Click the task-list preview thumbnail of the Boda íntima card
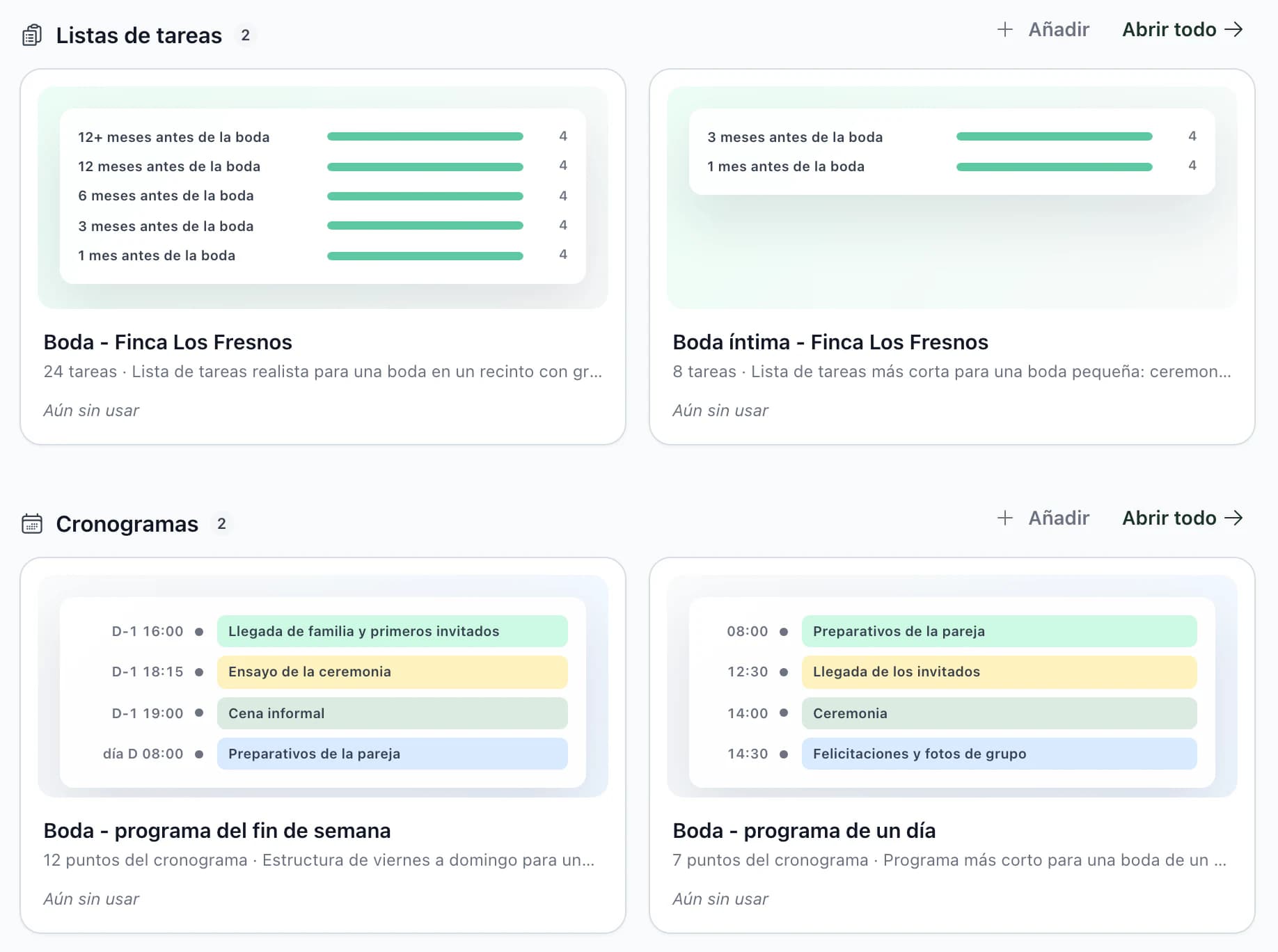 coord(952,198)
